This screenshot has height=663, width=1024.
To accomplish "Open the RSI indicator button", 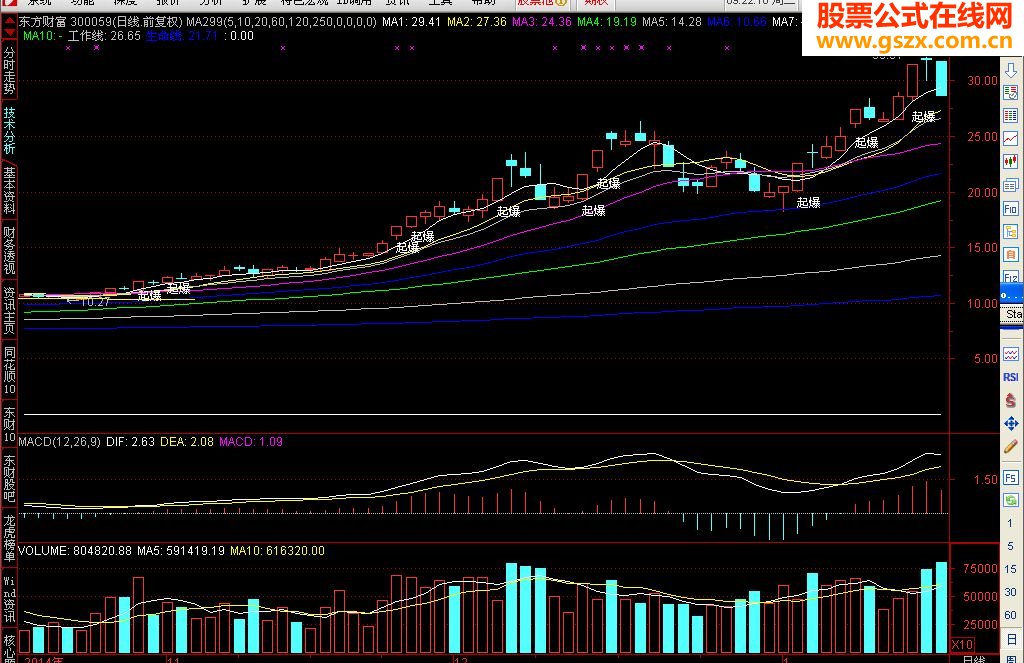I will click(x=1010, y=377).
